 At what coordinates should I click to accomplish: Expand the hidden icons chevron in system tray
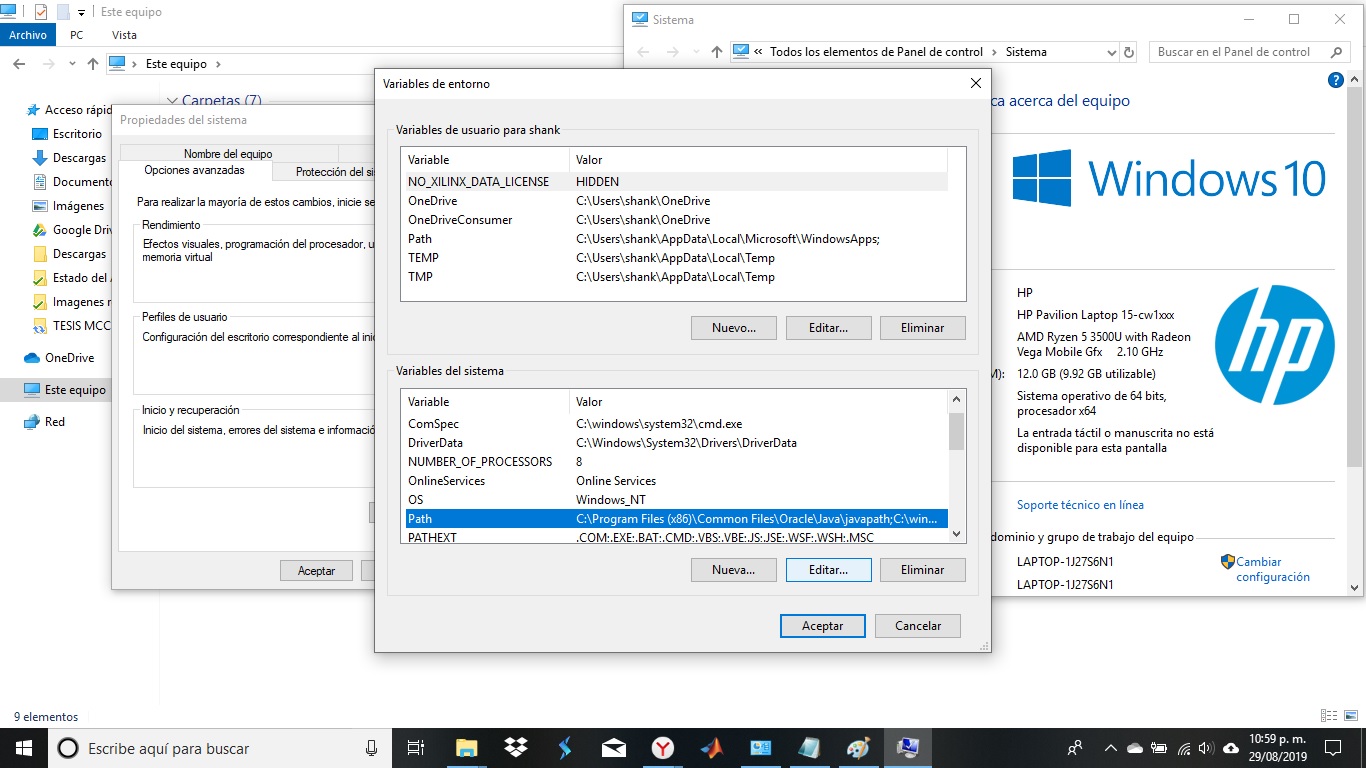pos(1111,747)
